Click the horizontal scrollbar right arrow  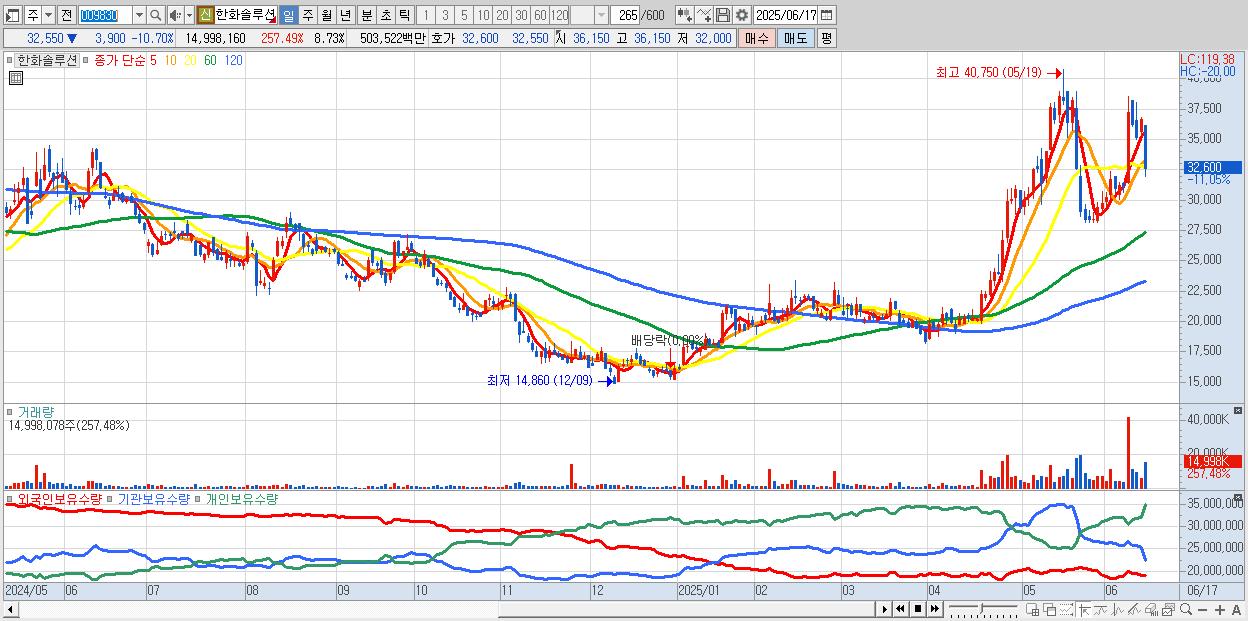point(884,609)
